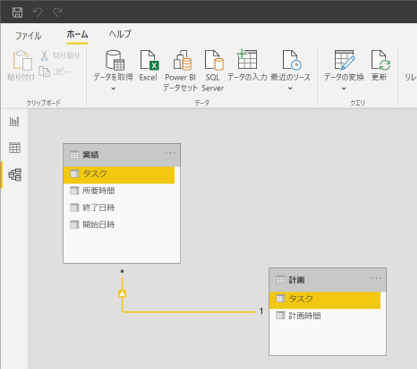Select the 終了日時 field
Viewport: 417px width, 369px height.
coord(119,208)
